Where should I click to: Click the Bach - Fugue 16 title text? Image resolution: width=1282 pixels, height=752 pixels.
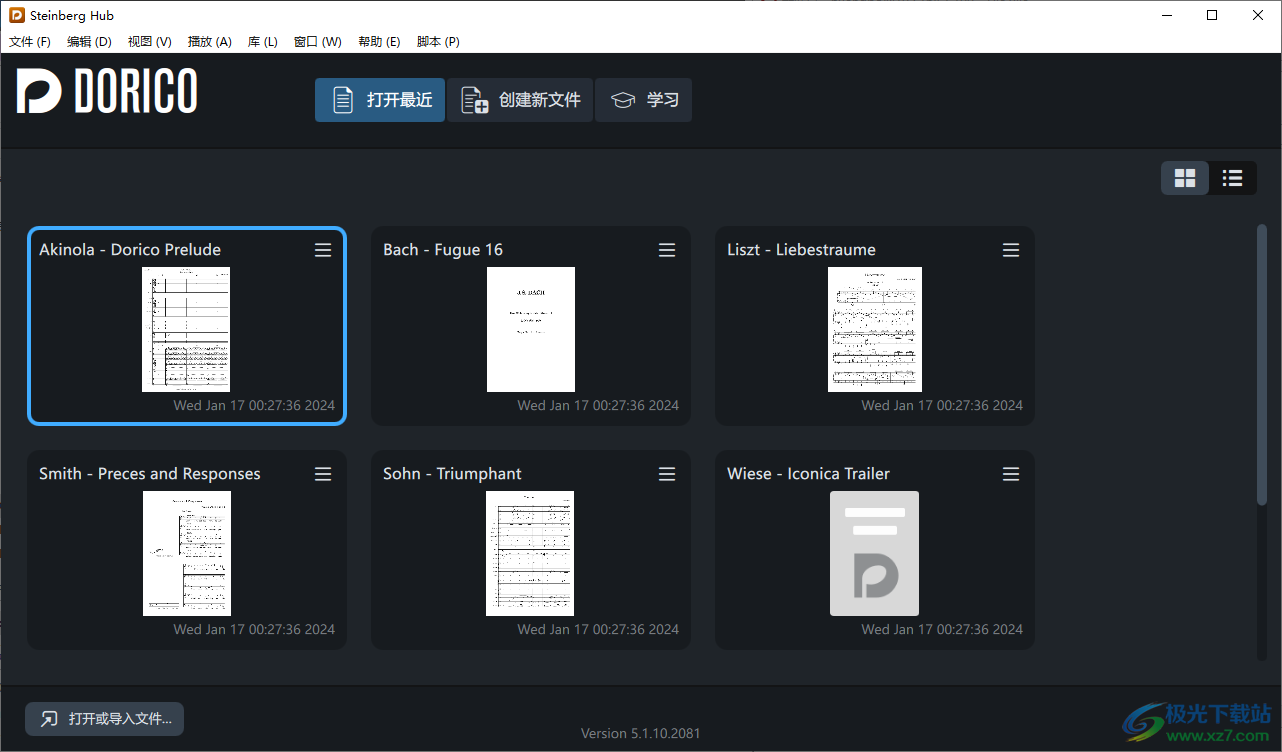(x=443, y=250)
